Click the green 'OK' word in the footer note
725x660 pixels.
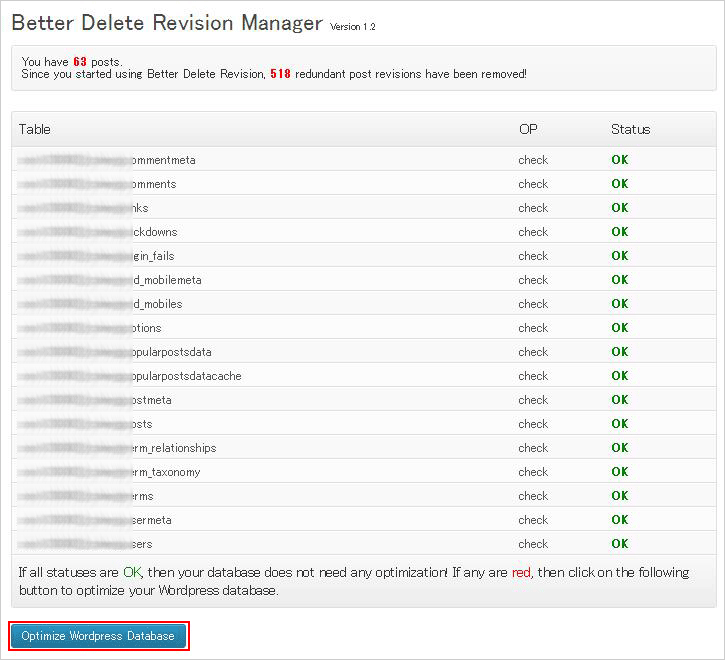pos(132,573)
